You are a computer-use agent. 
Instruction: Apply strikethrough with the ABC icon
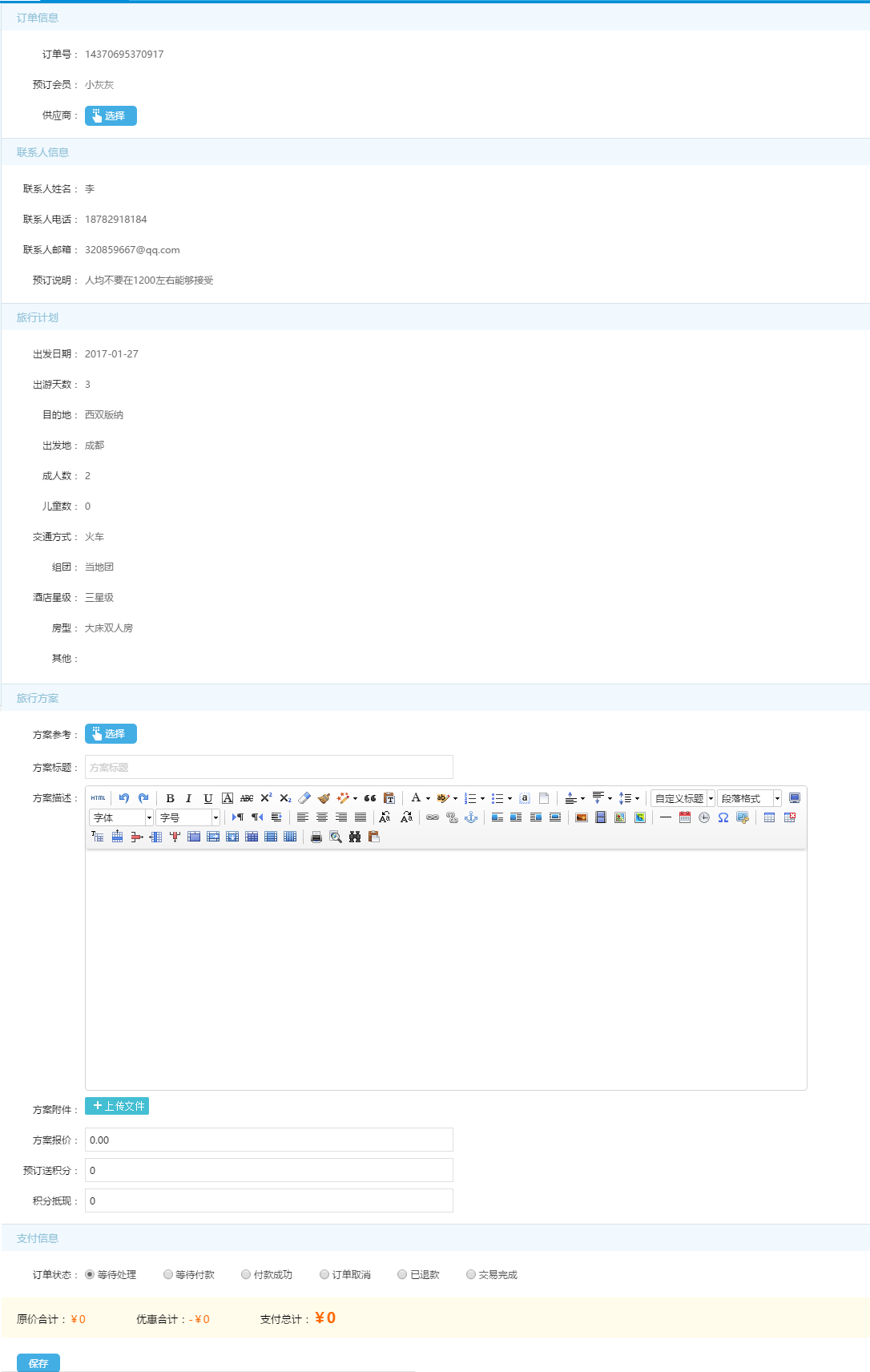point(247,798)
